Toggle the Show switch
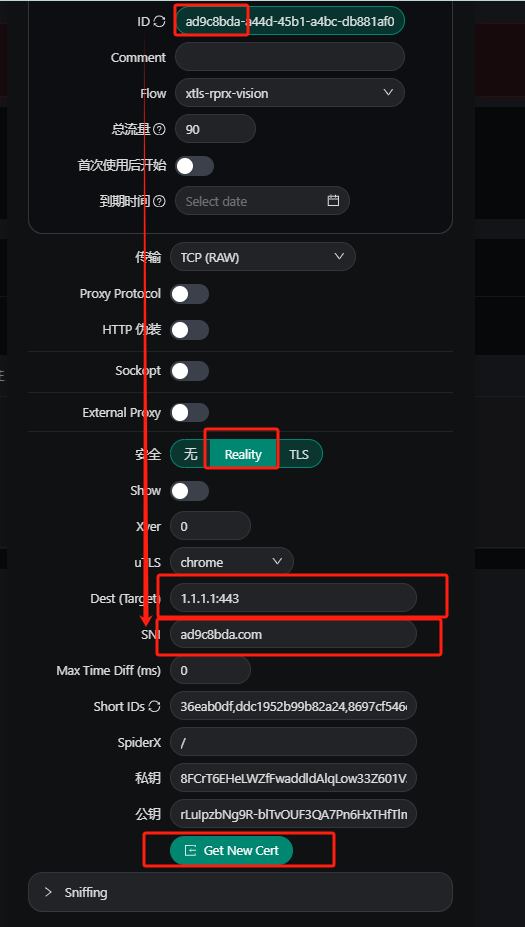This screenshot has width=525, height=927. pyautogui.click(x=190, y=491)
